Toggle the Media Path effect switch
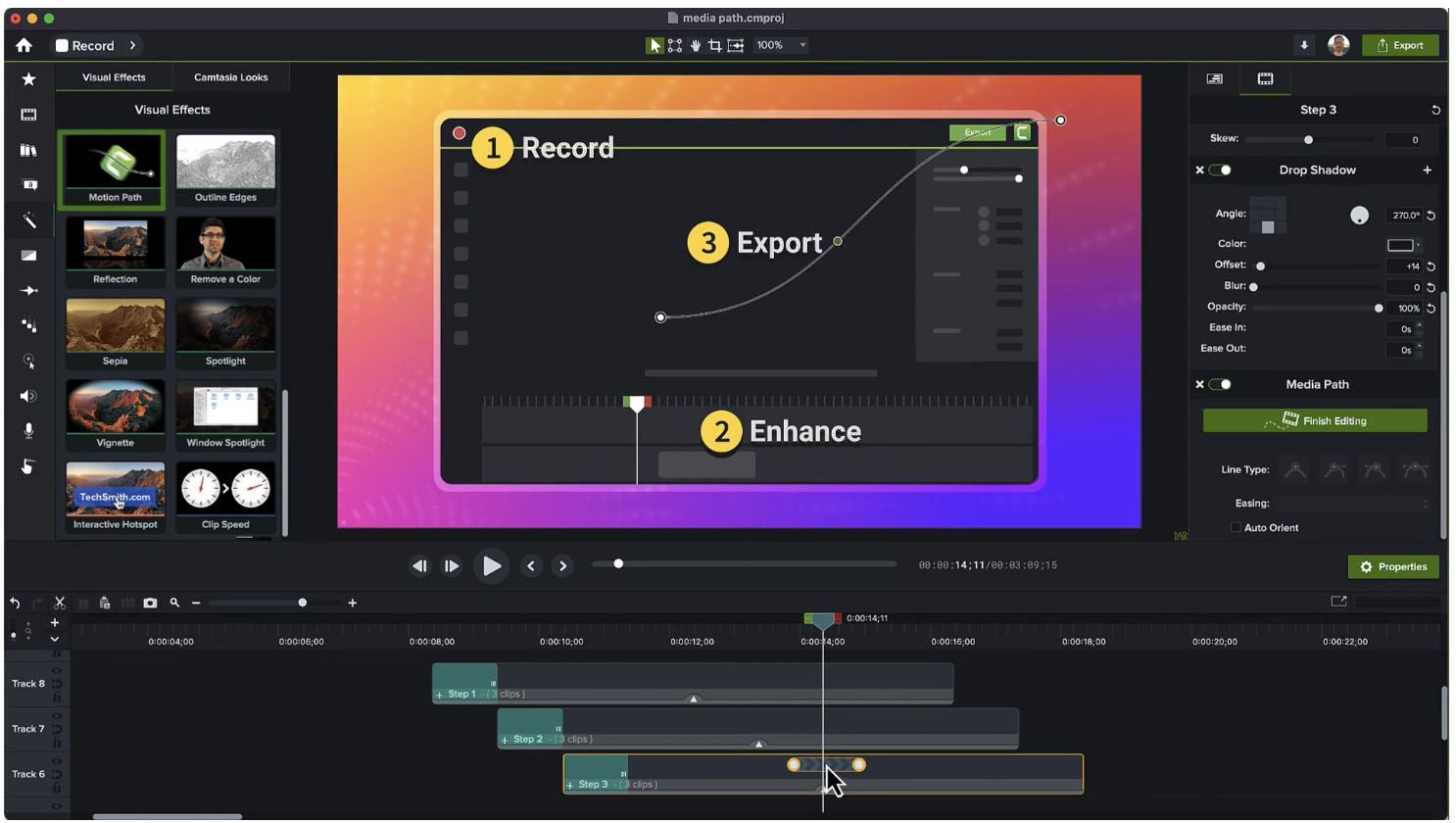Viewport: 1456px width, 823px height. (x=1221, y=384)
